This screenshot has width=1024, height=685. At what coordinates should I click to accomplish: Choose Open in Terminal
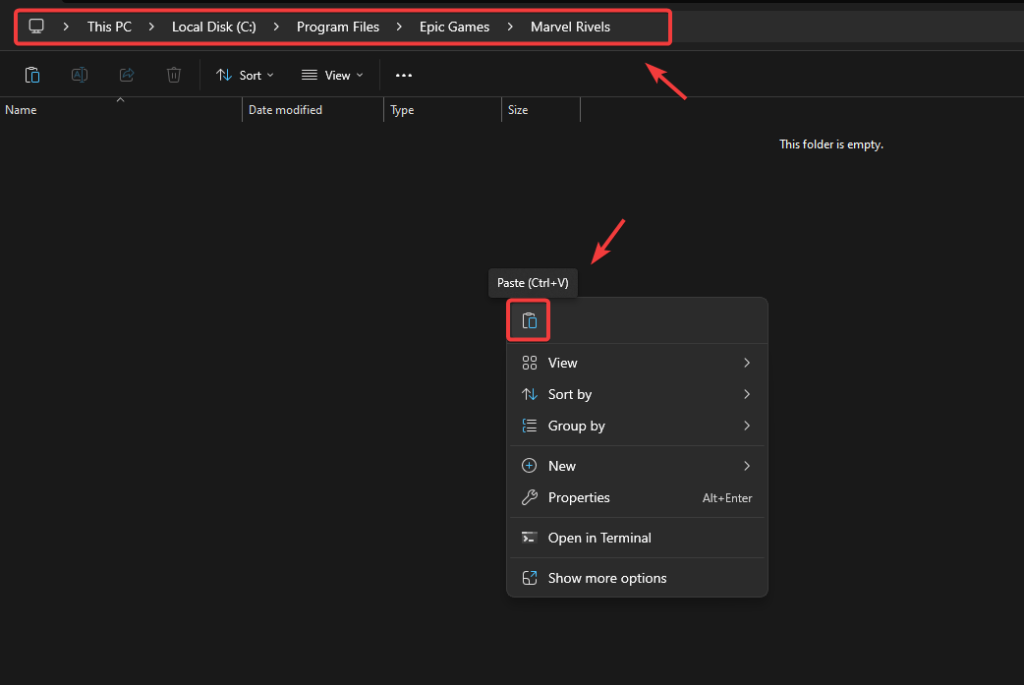[599, 538]
